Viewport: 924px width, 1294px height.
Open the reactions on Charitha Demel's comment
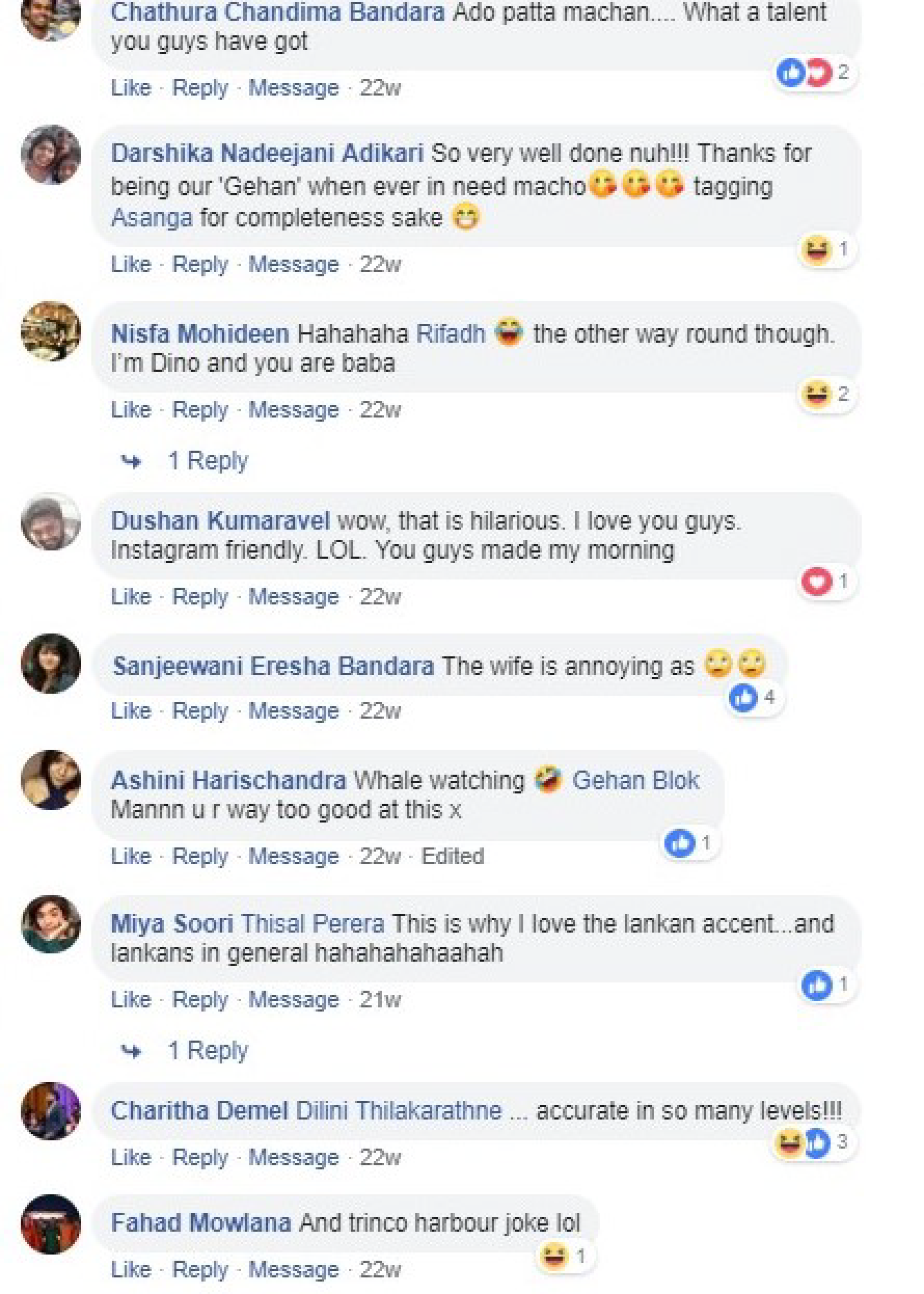pyautogui.click(x=811, y=1142)
